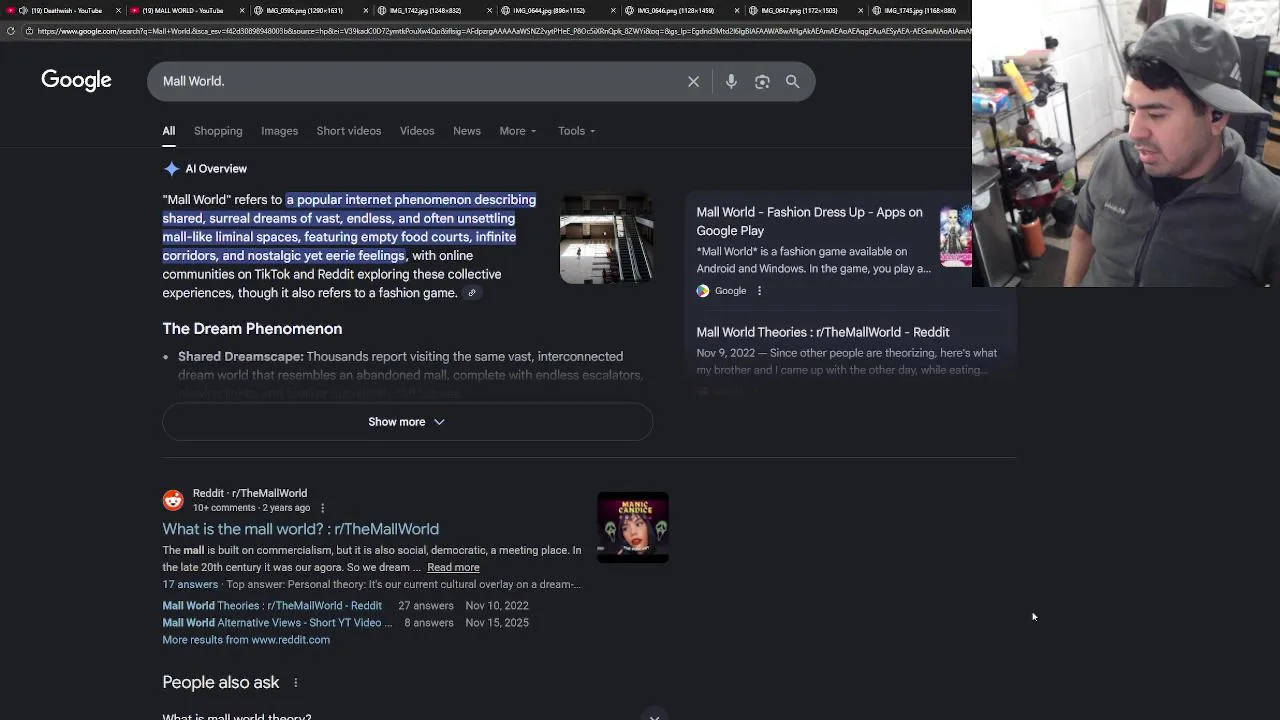Expand AI Overview with Show more
Viewport: 1280px width, 720px height.
pos(407,422)
